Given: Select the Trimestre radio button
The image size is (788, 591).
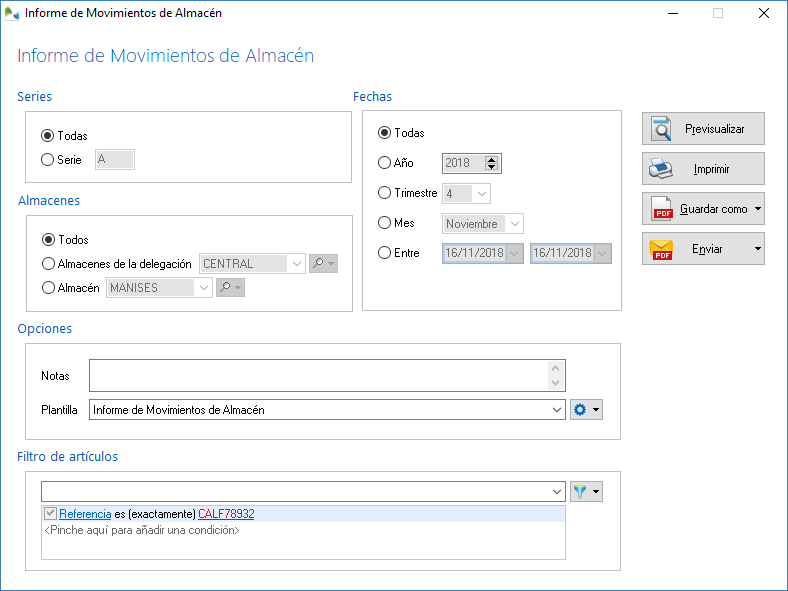Looking at the screenshot, I should pos(384,193).
